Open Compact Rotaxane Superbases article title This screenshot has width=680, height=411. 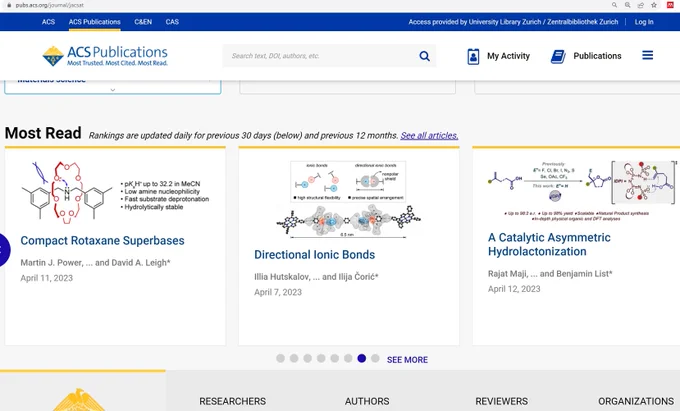pos(102,241)
